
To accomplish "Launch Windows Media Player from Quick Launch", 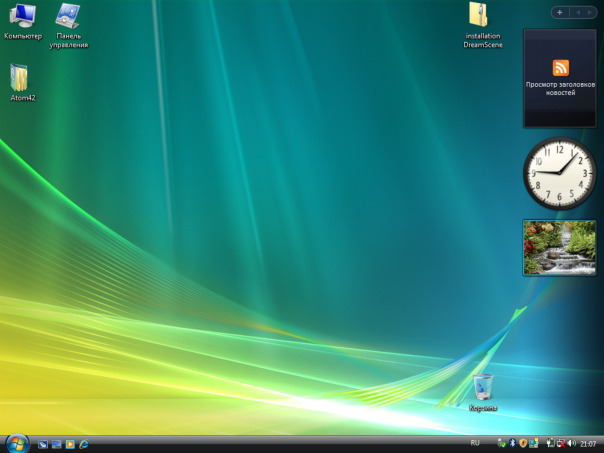I will pos(70,443).
